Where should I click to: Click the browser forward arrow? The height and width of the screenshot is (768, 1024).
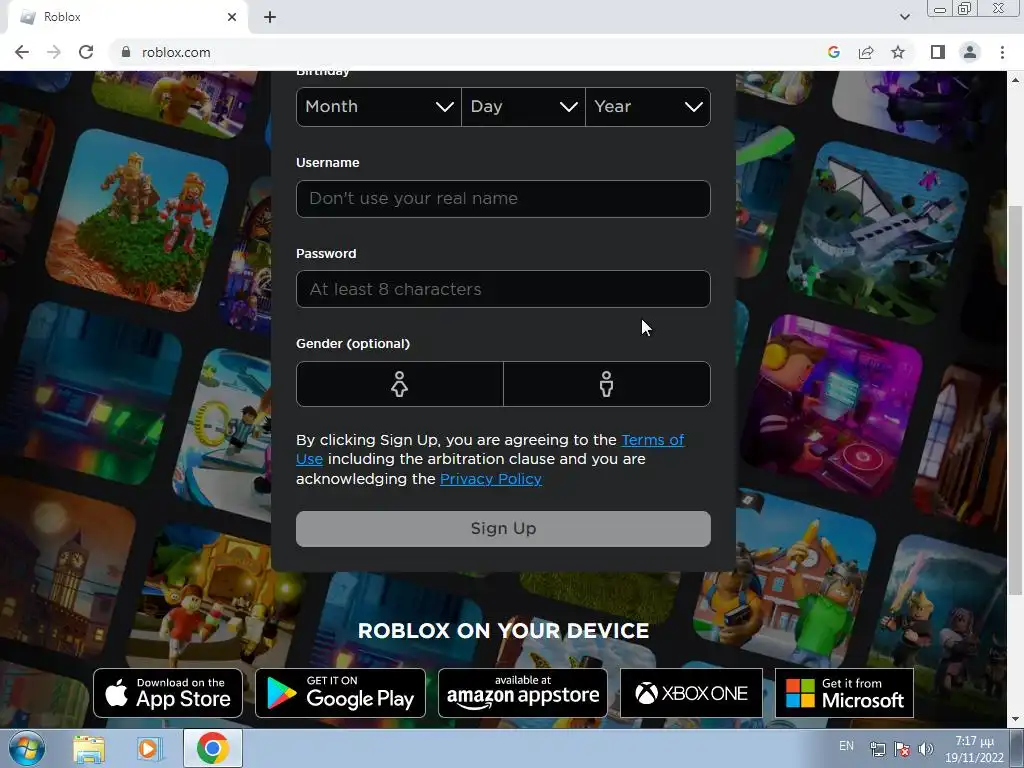click(x=54, y=52)
